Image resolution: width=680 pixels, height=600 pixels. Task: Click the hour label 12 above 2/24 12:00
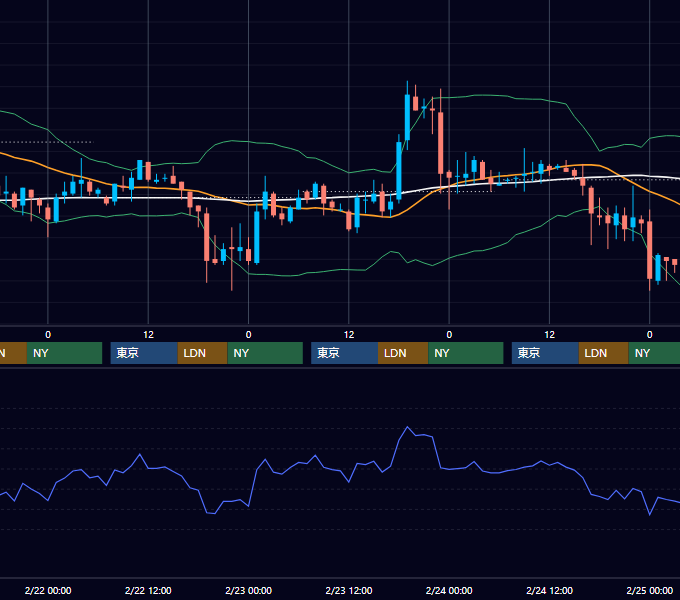(x=549, y=335)
